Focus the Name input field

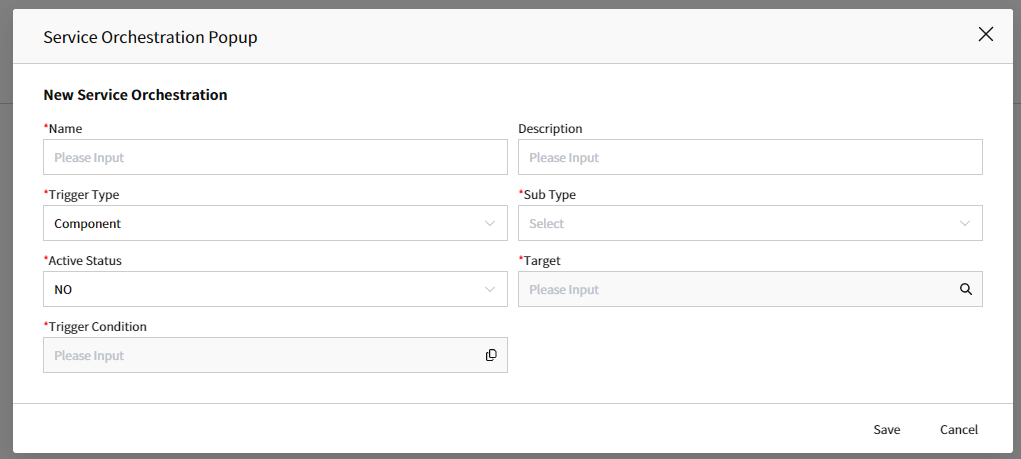point(275,157)
